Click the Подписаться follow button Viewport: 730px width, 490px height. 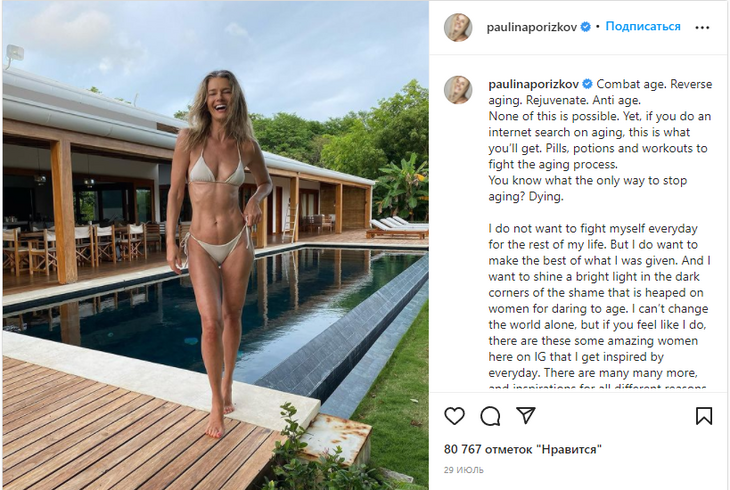pos(643,27)
